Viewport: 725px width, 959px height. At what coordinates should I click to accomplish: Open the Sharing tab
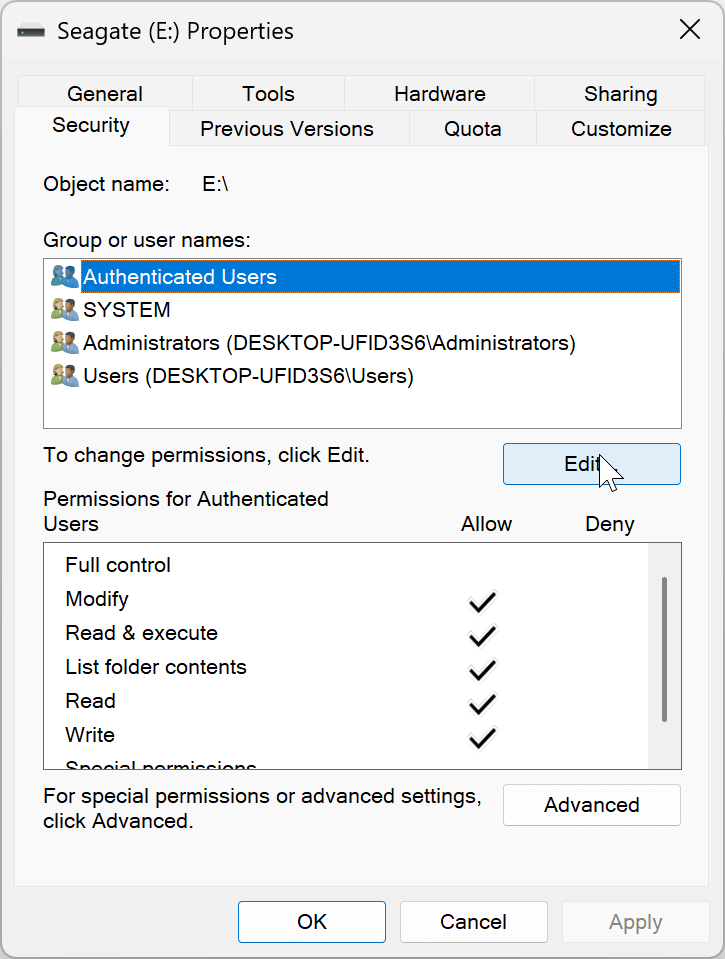click(x=620, y=93)
